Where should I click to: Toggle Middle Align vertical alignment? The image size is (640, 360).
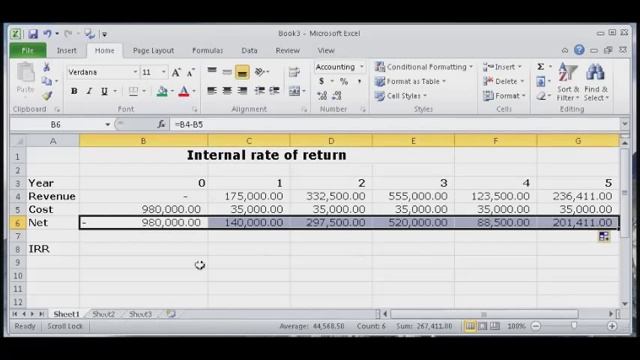tap(227, 72)
